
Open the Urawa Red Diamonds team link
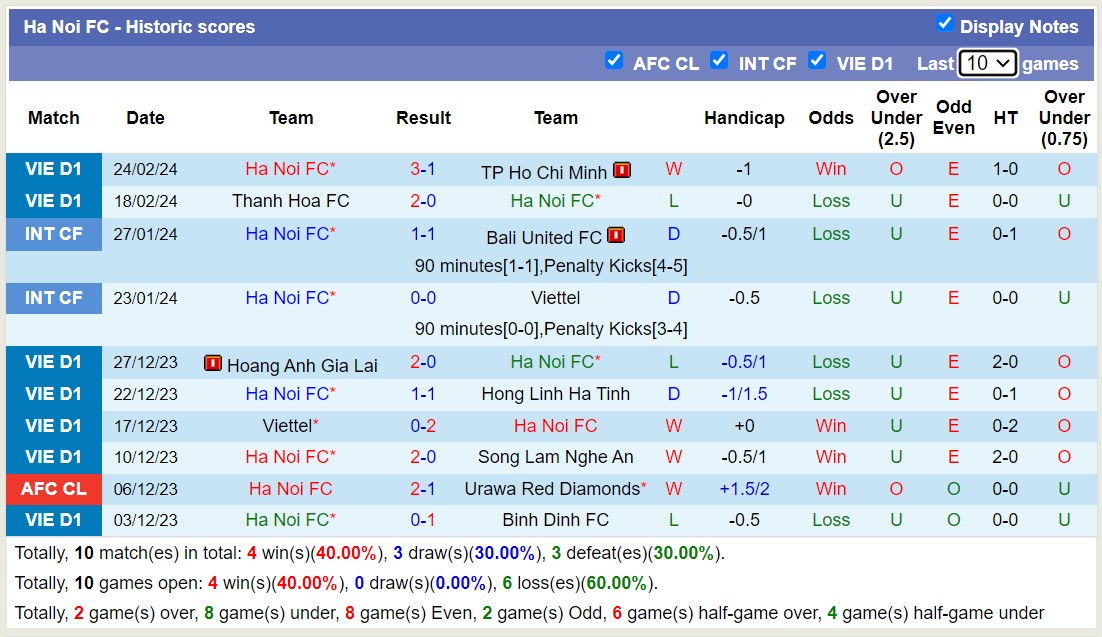pyautogui.click(x=552, y=489)
